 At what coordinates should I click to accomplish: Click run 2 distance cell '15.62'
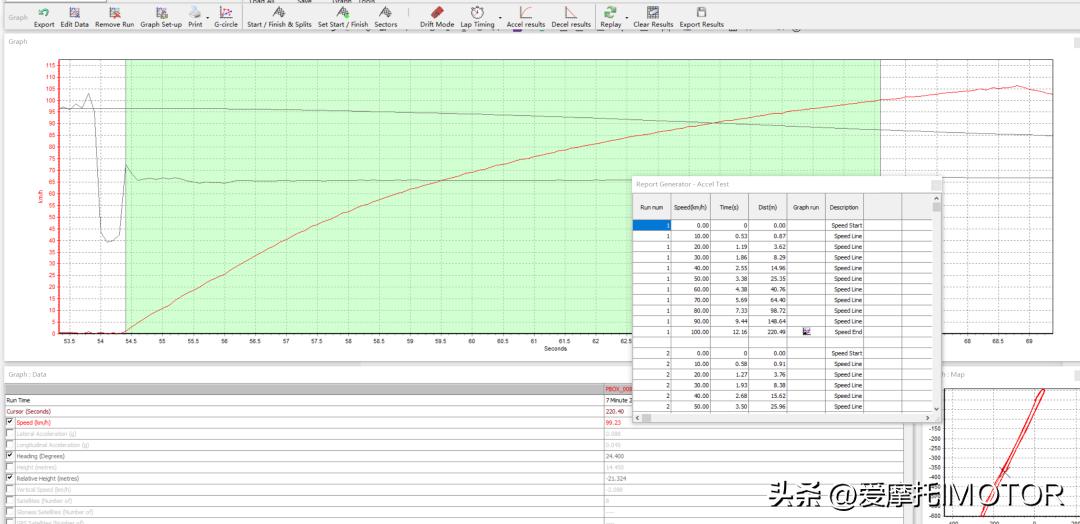click(767, 396)
